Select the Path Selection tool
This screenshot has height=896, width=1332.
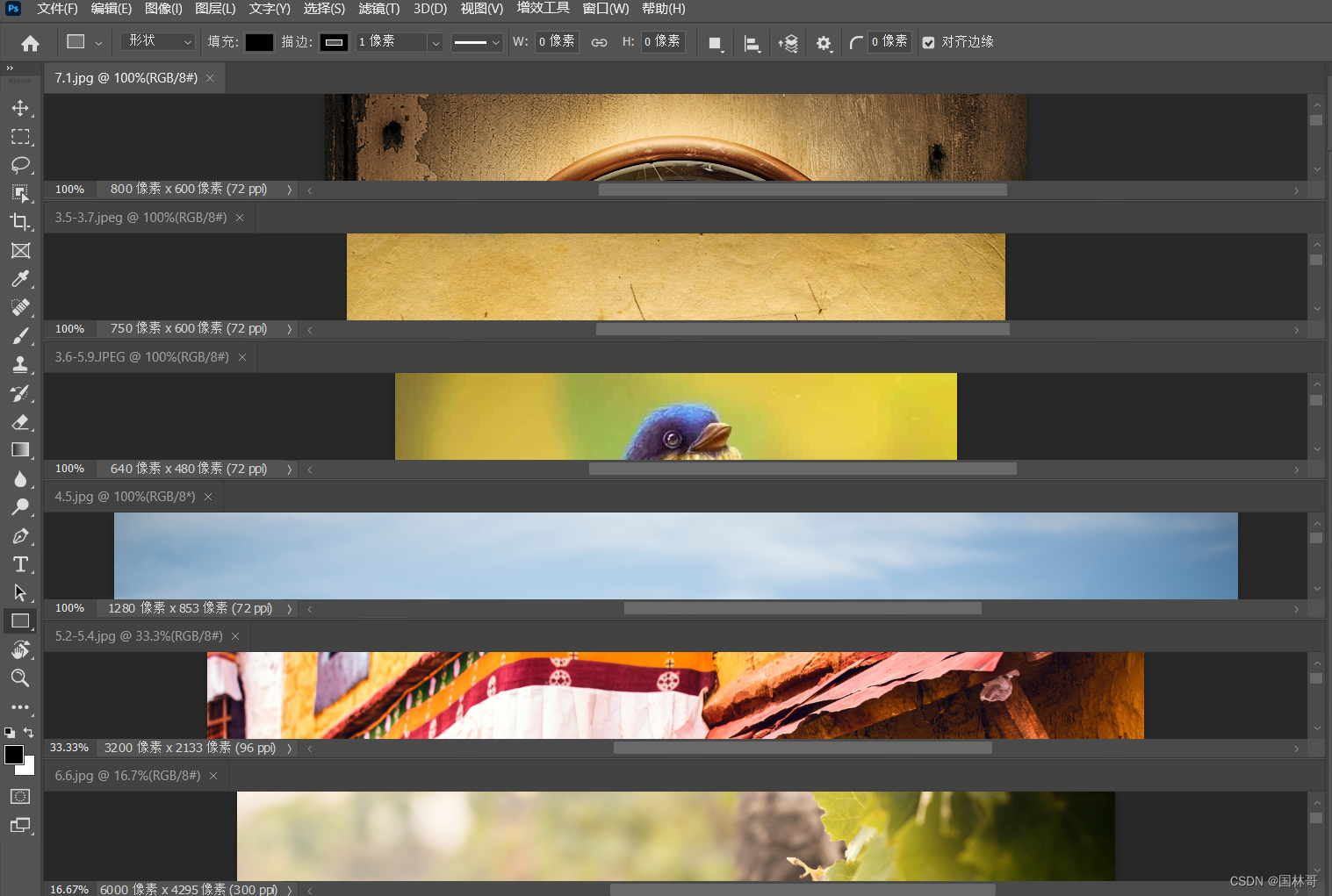[20, 592]
